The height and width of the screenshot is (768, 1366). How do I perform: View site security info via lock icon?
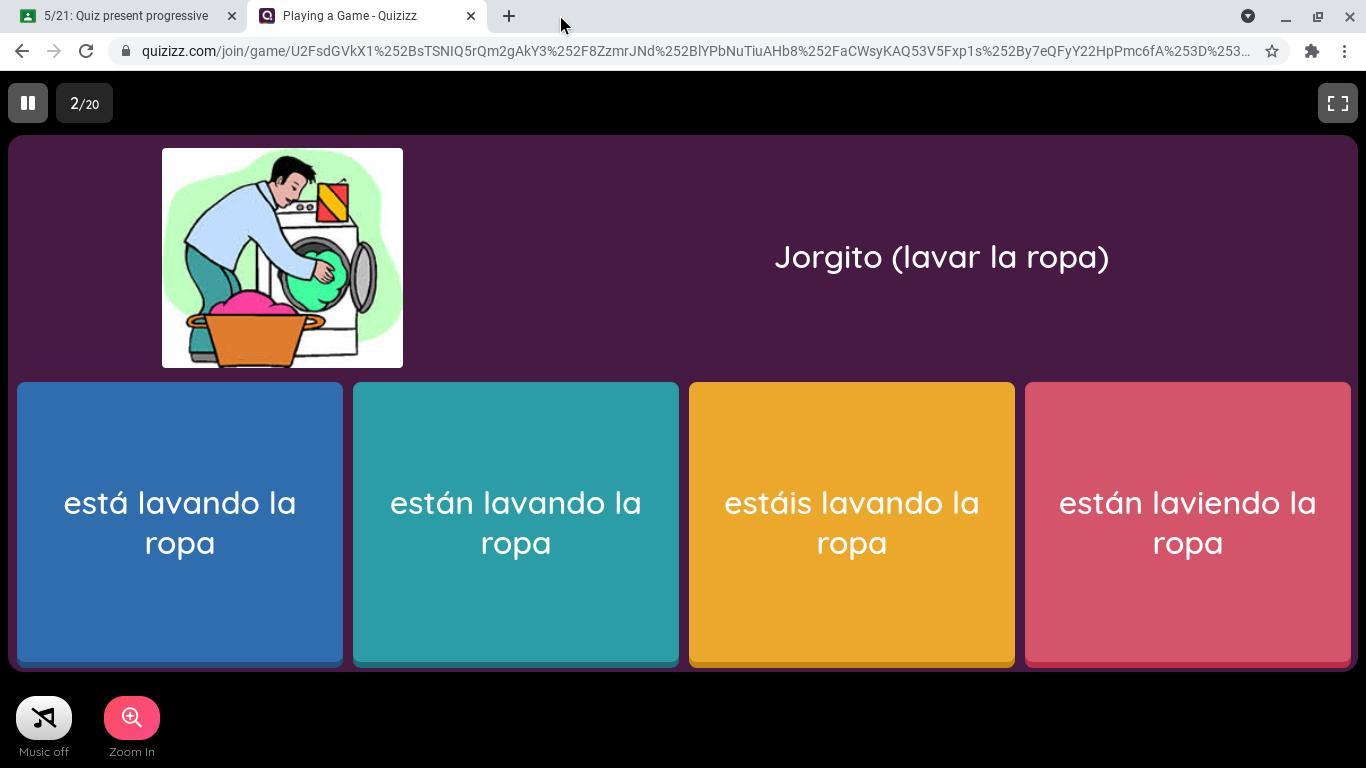click(125, 51)
